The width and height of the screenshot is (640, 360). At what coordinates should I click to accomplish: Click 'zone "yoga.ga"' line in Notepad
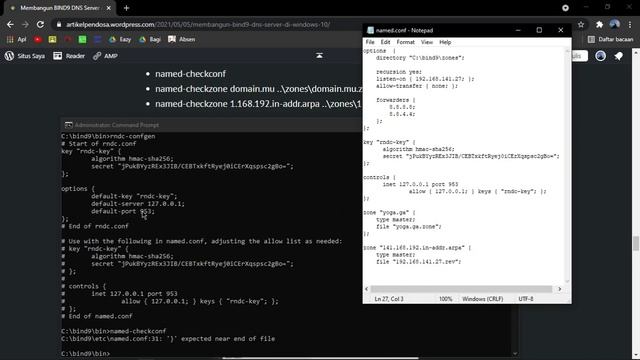pos(389,213)
